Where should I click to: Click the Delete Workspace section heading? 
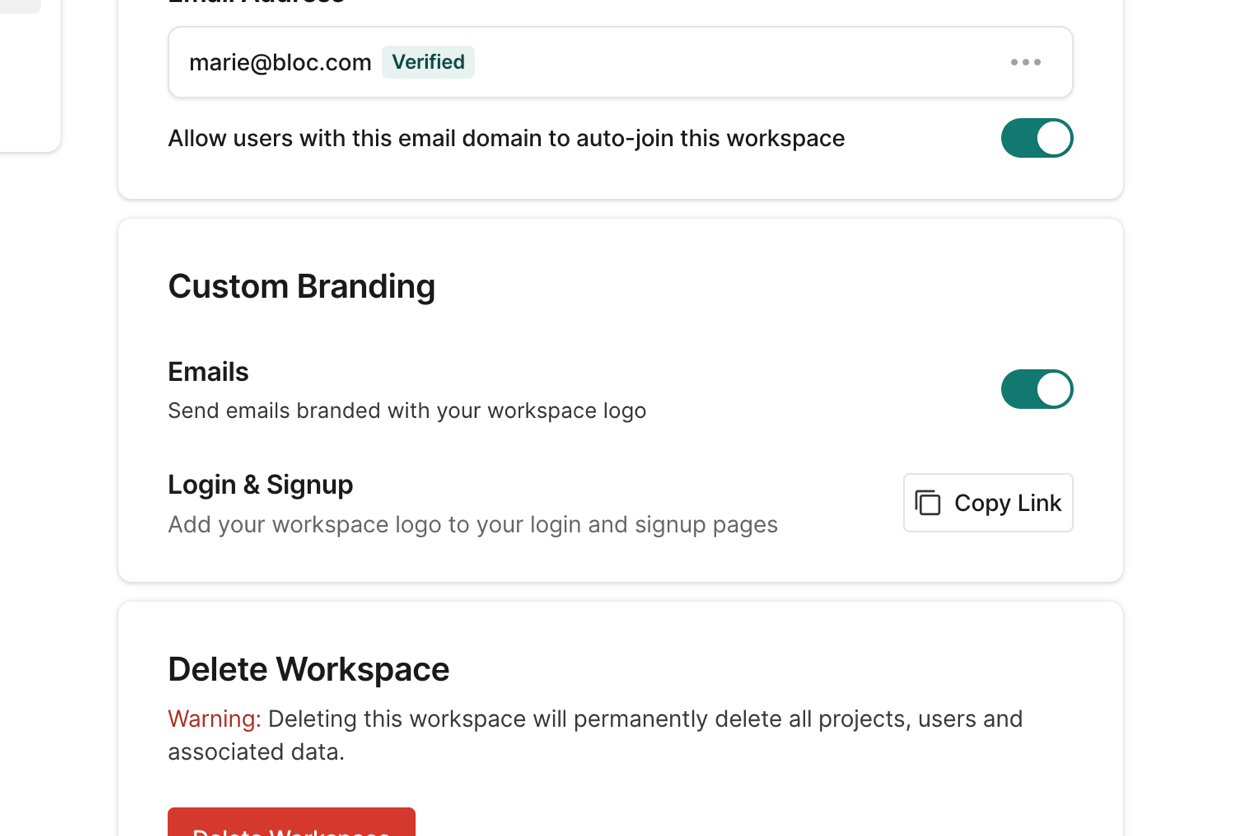point(308,669)
